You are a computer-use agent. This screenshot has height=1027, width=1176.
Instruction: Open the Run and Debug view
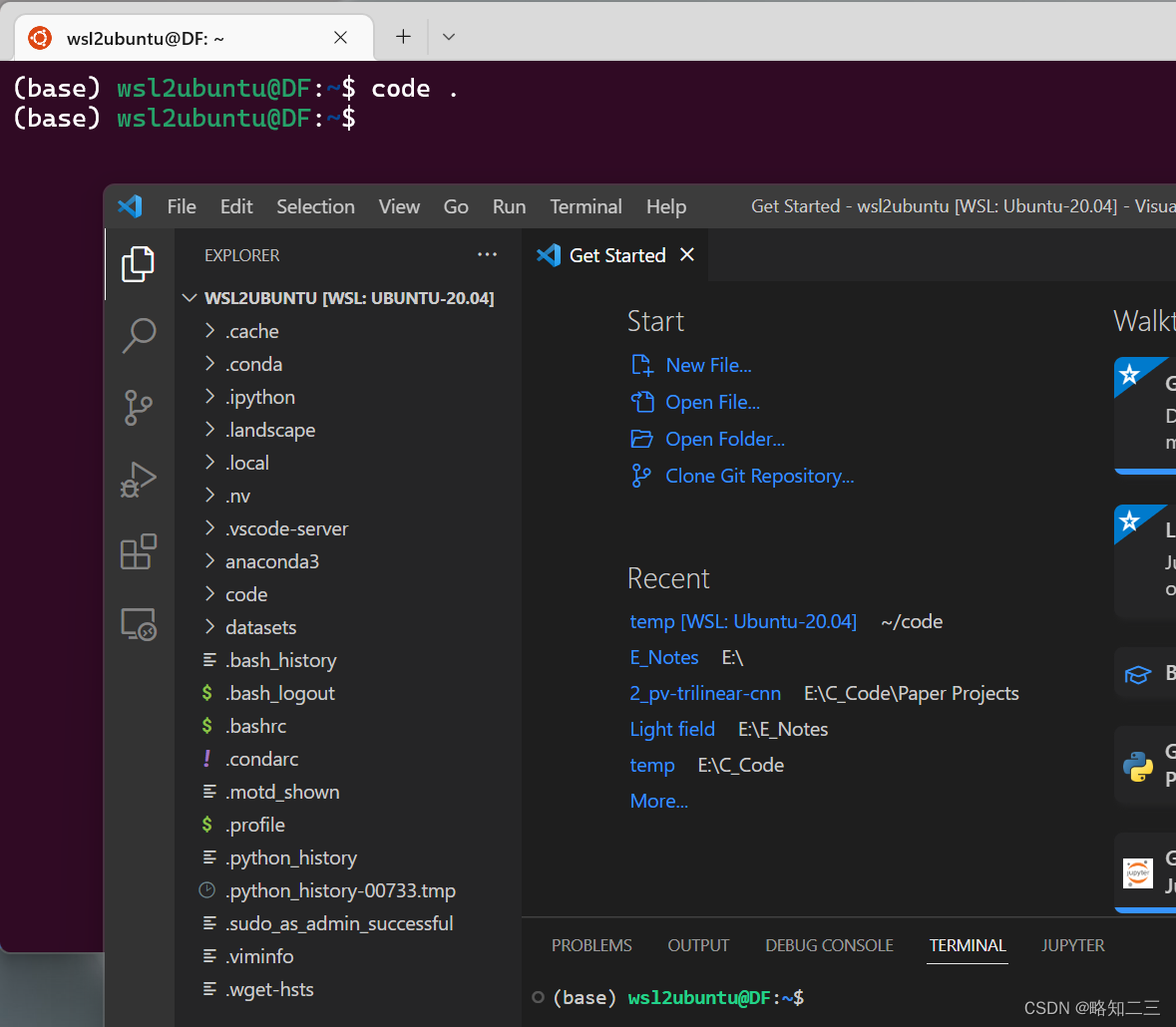(138, 480)
